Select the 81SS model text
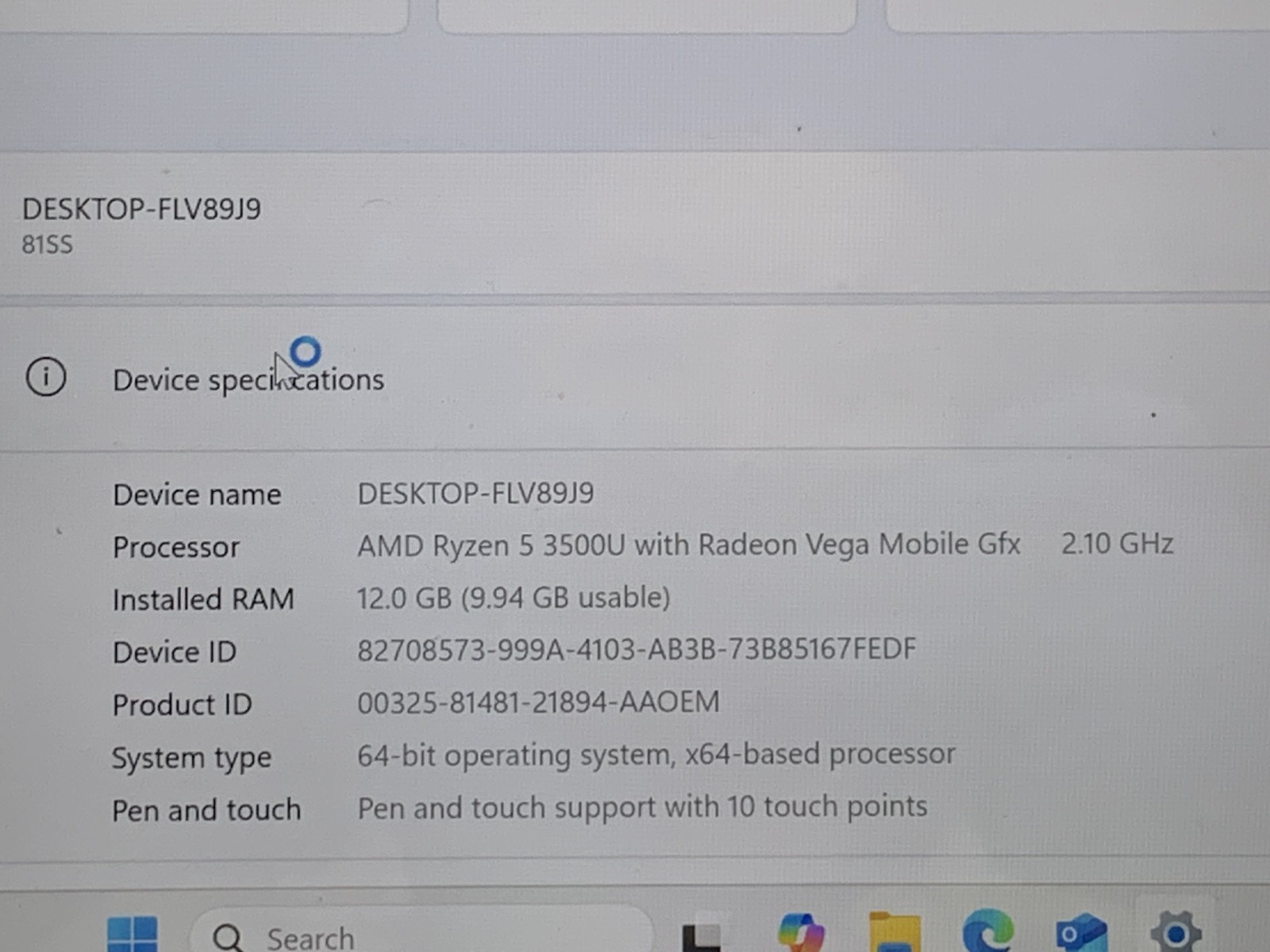The width and height of the screenshot is (1270, 952). click(x=48, y=244)
